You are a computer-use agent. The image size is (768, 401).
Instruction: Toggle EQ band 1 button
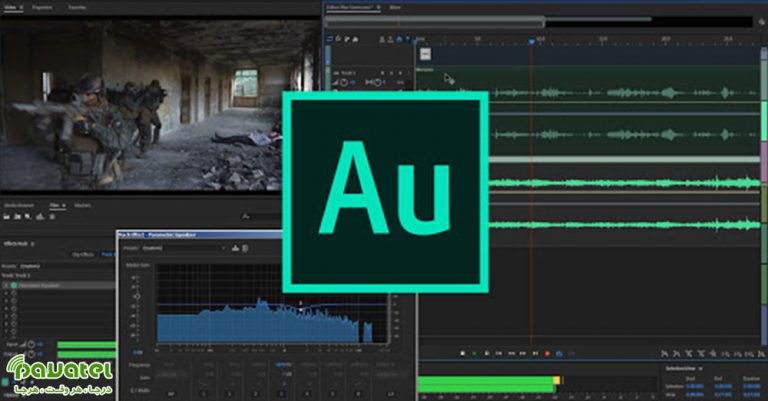tap(230, 394)
